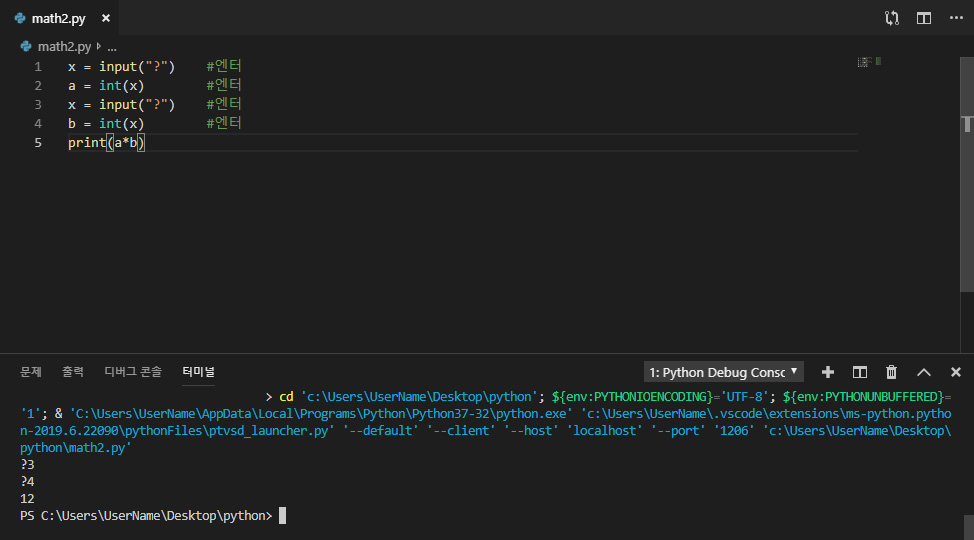Click the Python file icon in breadcrumb
This screenshot has width=974, height=540.
[25, 47]
